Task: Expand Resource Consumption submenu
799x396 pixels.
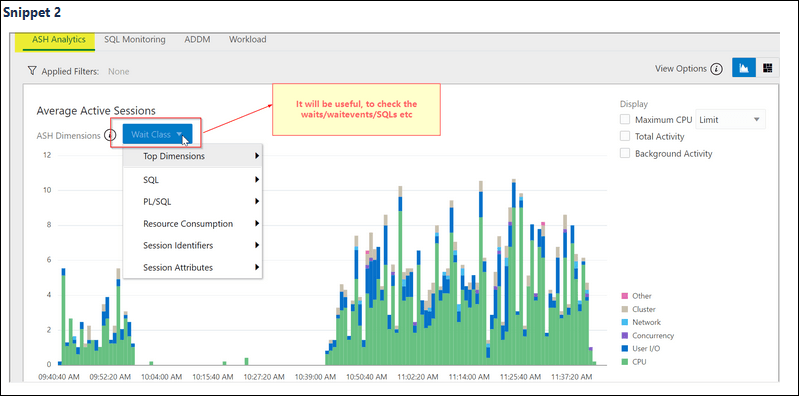Action: pyautogui.click(x=193, y=224)
